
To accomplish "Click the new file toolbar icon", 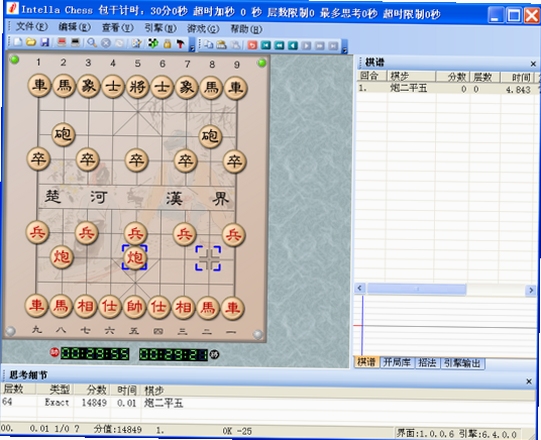I will tap(18, 43).
